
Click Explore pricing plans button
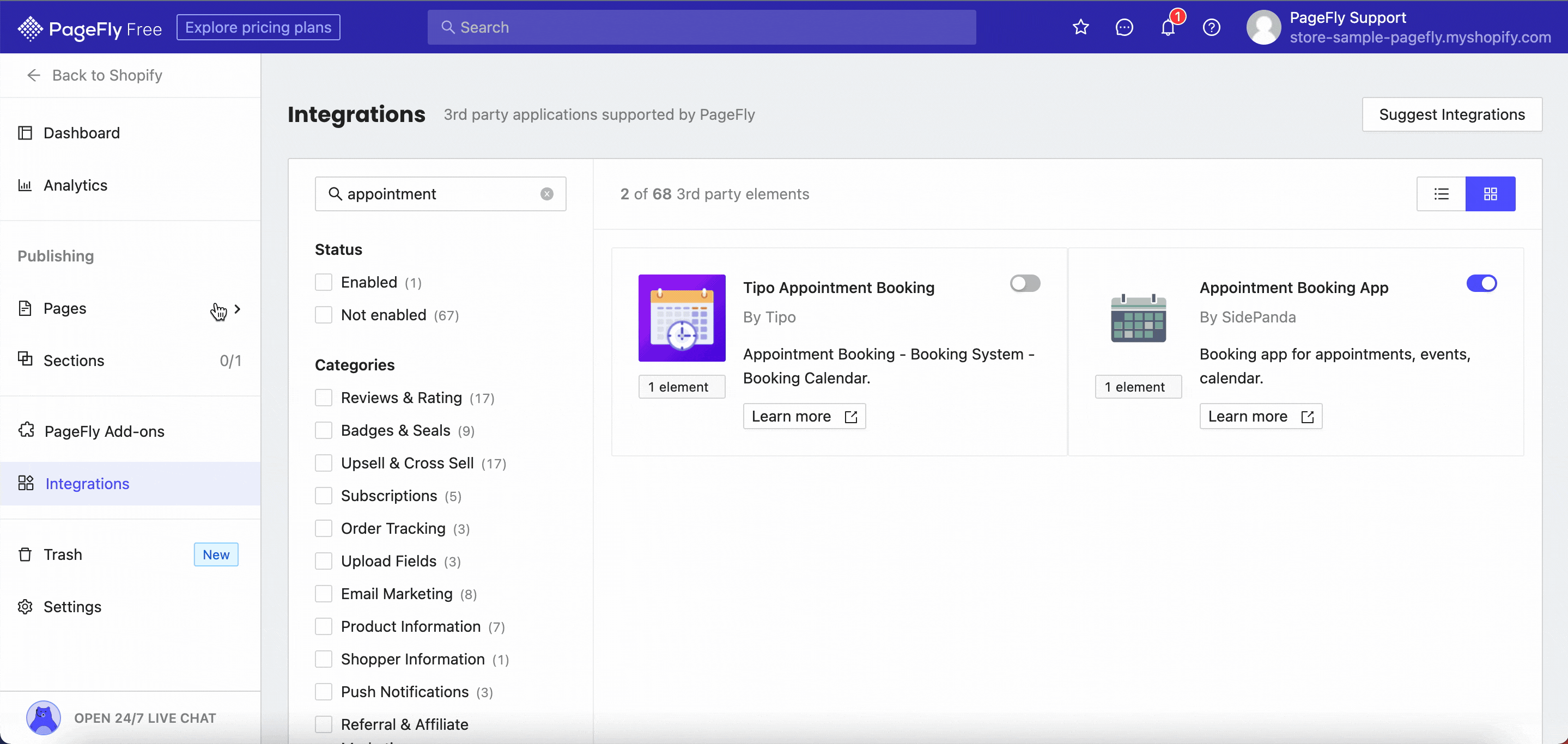[258, 27]
